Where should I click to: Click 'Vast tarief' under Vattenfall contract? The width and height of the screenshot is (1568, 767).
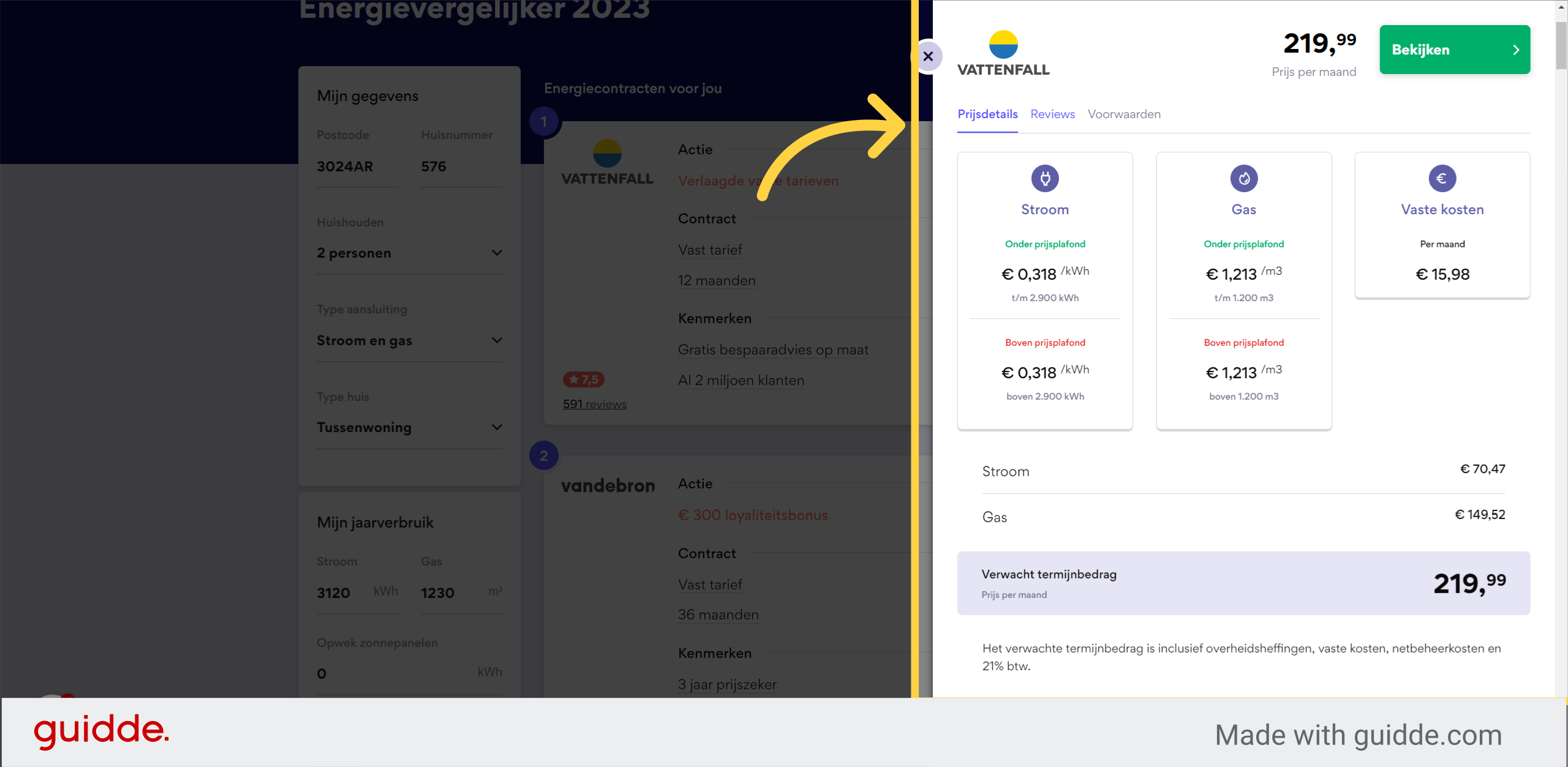point(710,250)
